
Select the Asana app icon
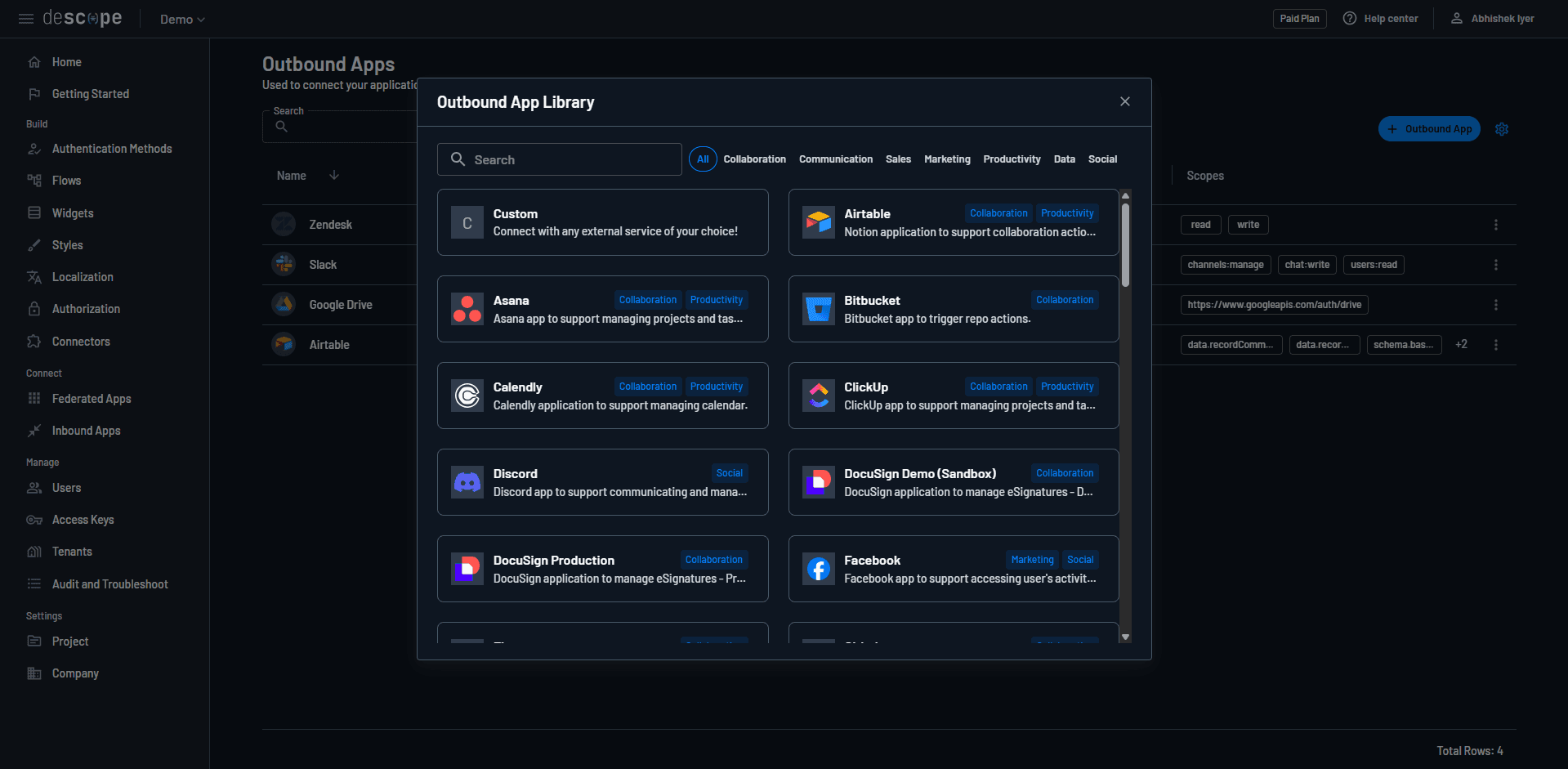click(x=467, y=309)
